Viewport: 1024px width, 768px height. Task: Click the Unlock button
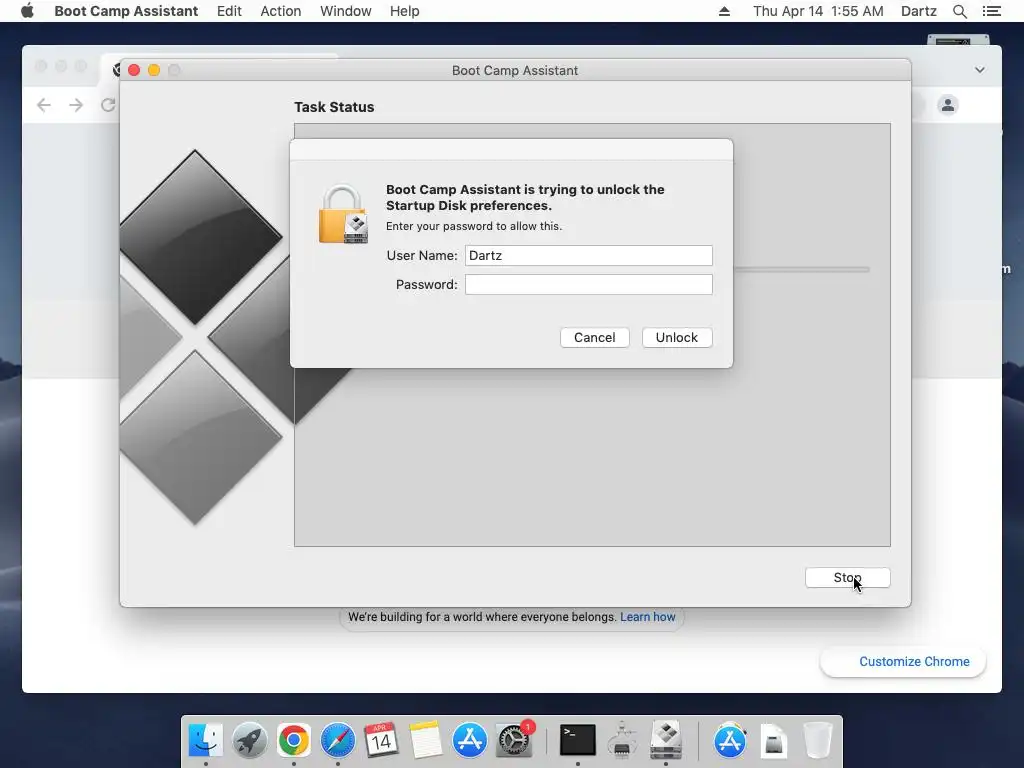(x=677, y=338)
